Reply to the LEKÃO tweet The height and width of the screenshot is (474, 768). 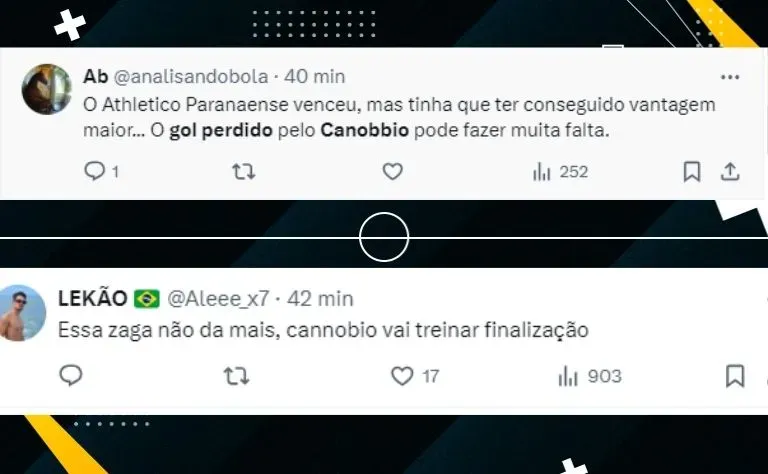(x=71, y=376)
